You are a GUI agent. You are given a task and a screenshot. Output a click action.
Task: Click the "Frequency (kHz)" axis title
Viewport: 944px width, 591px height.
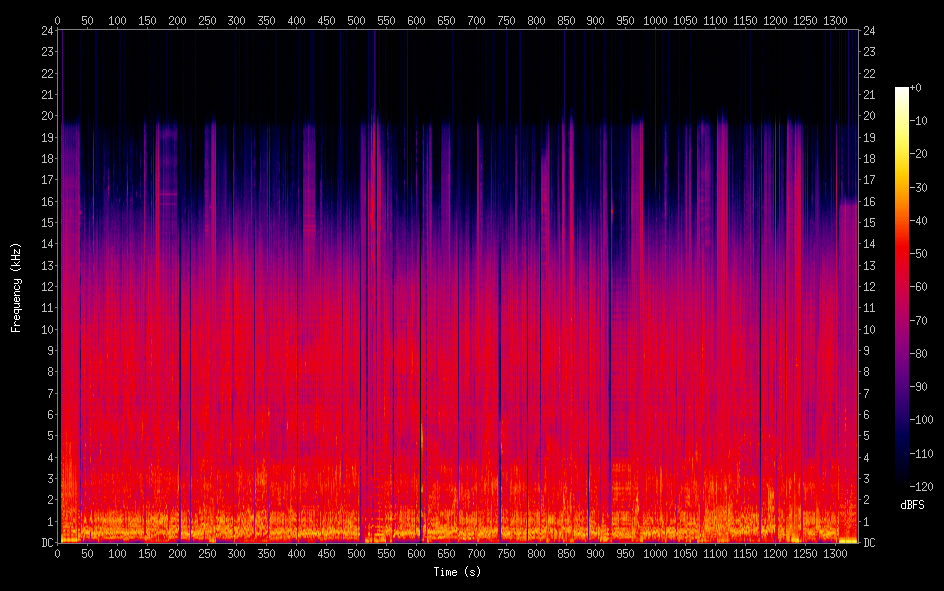click(x=16, y=287)
